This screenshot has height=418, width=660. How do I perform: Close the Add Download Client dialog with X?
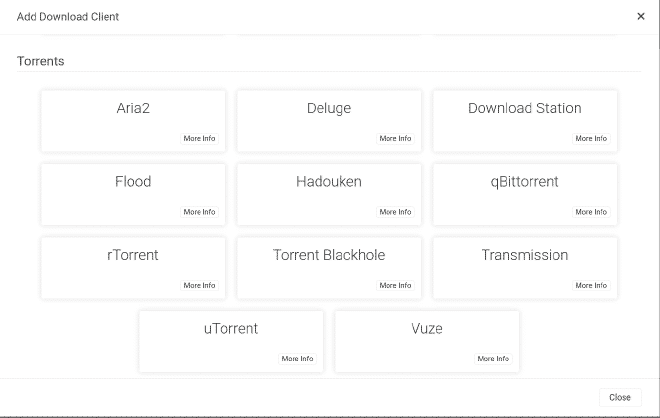(x=641, y=16)
